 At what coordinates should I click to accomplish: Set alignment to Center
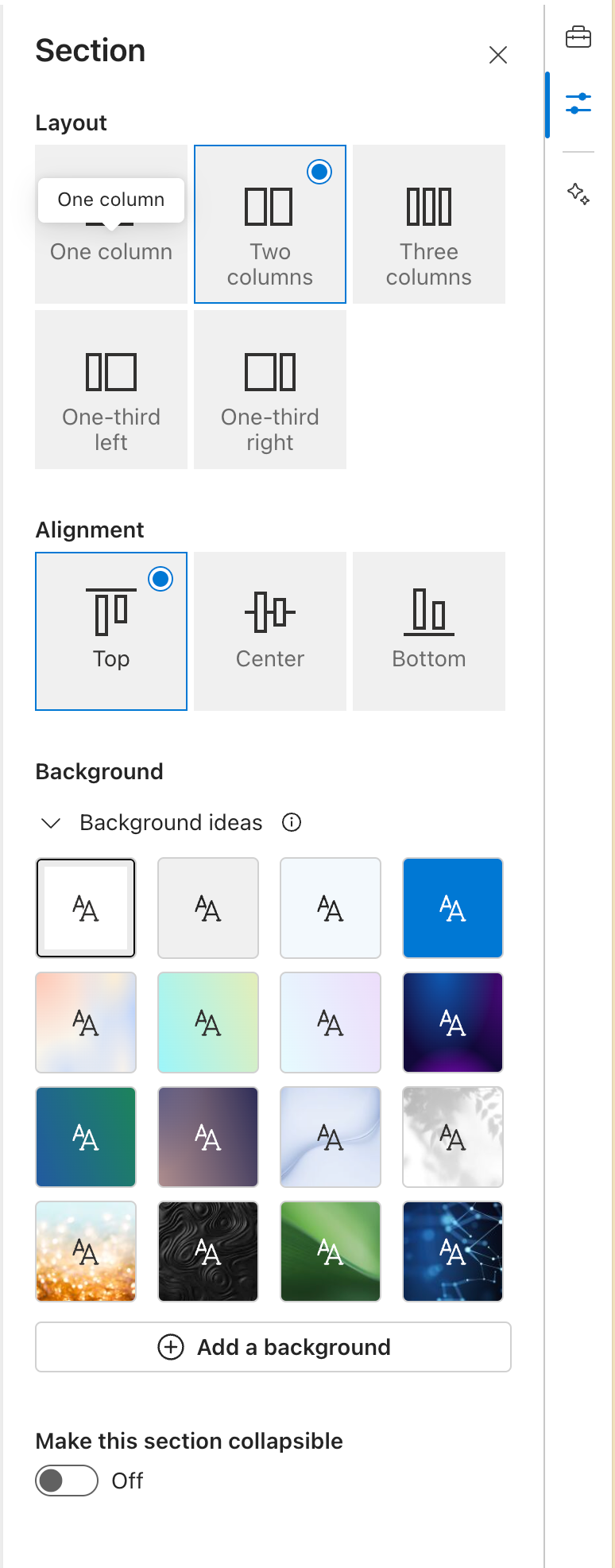coord(270,631)
